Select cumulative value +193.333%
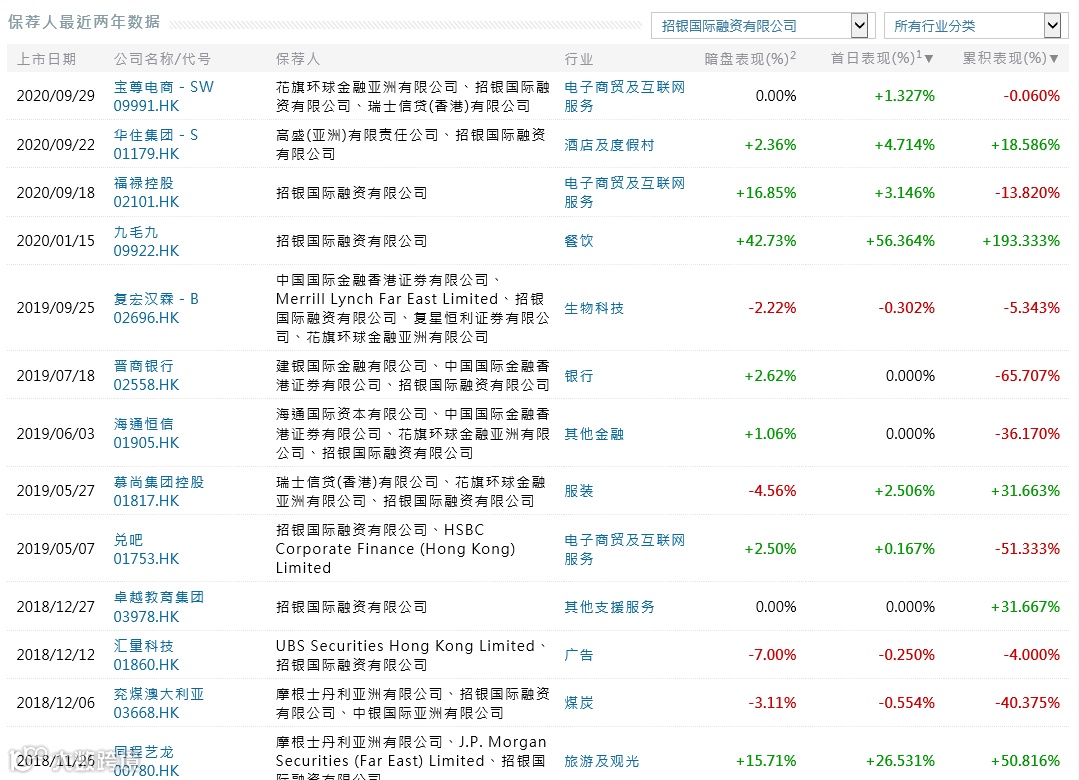 coord(1021,241)
